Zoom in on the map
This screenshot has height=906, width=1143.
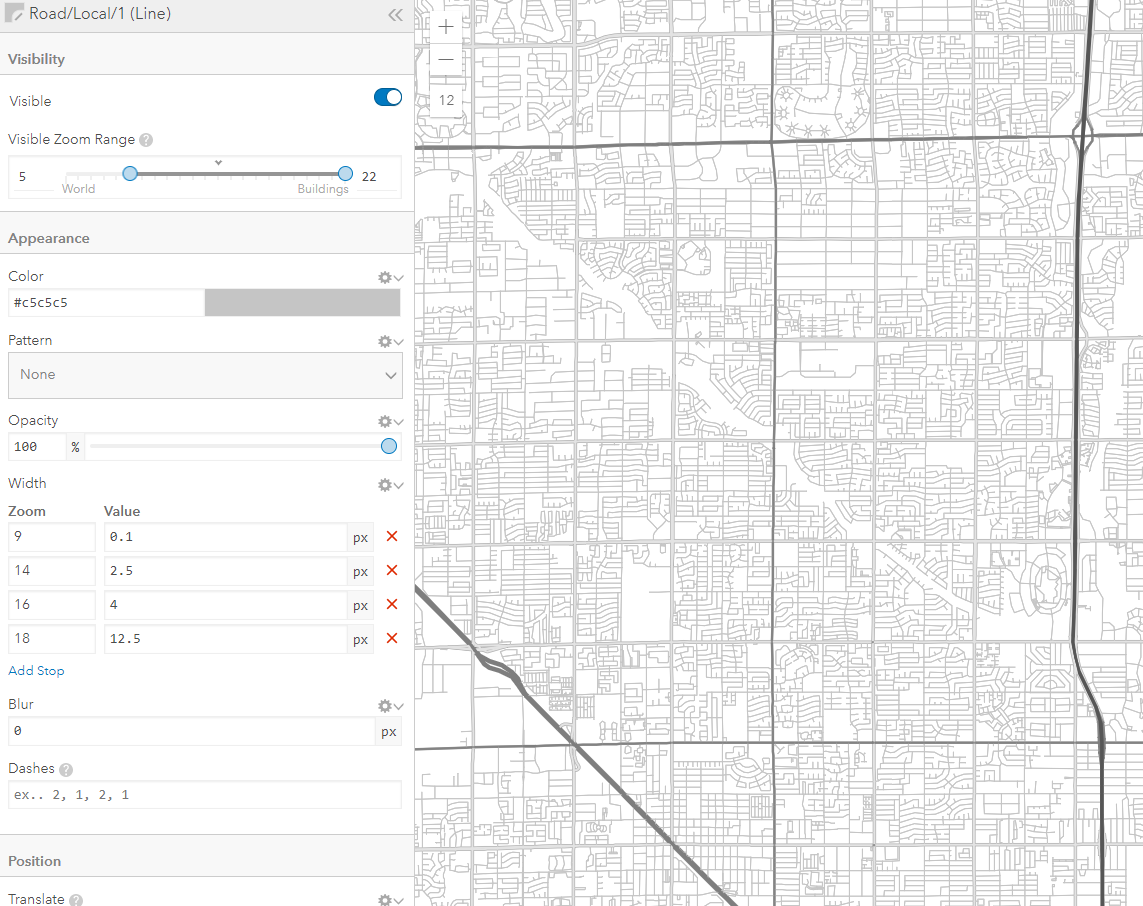[446, 27]
